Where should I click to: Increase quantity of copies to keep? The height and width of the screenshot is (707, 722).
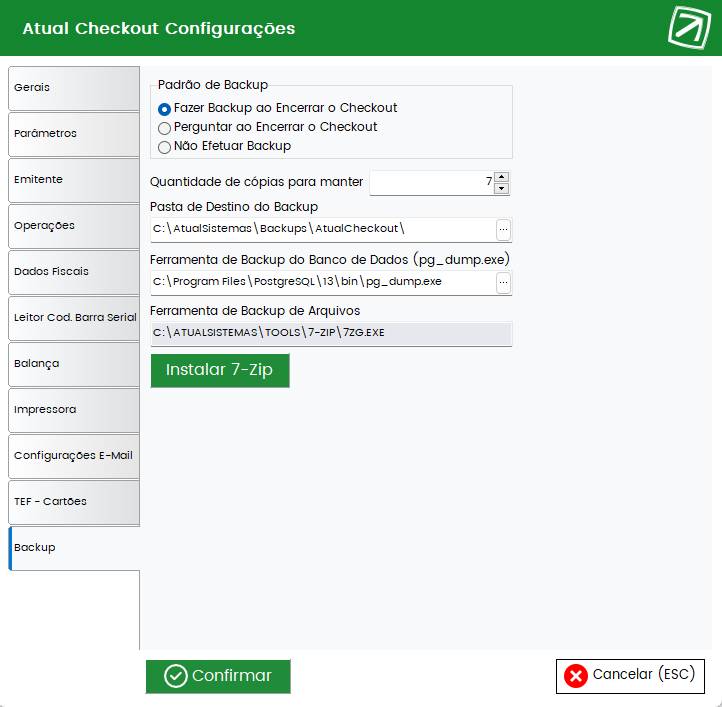(501, 177)
